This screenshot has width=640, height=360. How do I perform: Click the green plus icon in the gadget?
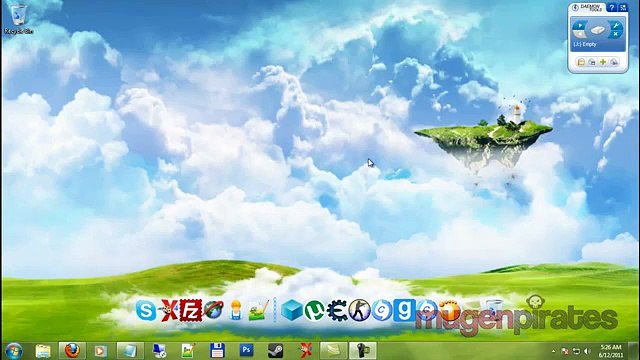coord(603,62)
